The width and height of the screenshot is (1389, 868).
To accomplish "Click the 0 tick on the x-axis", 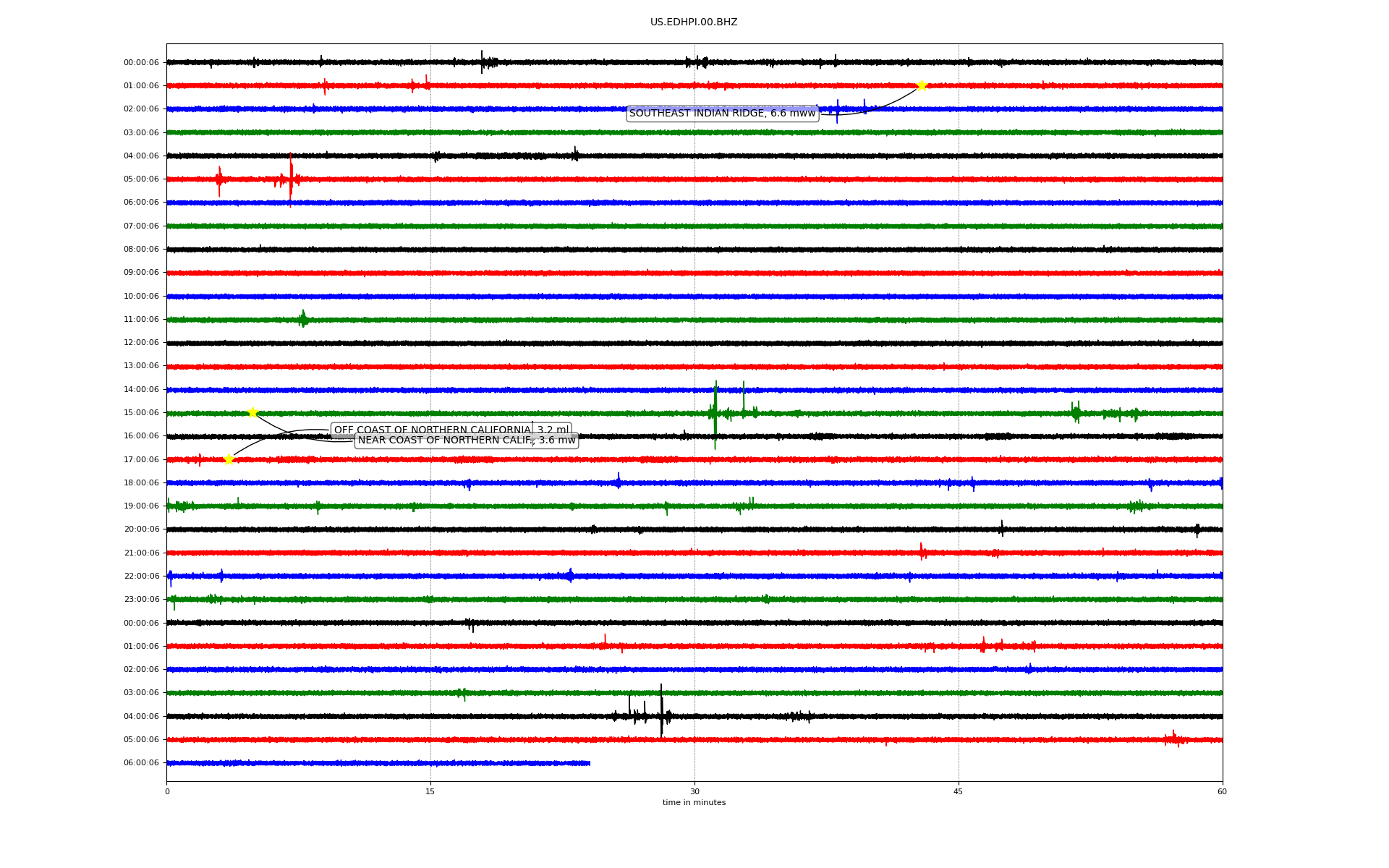I will click(167, 791).
